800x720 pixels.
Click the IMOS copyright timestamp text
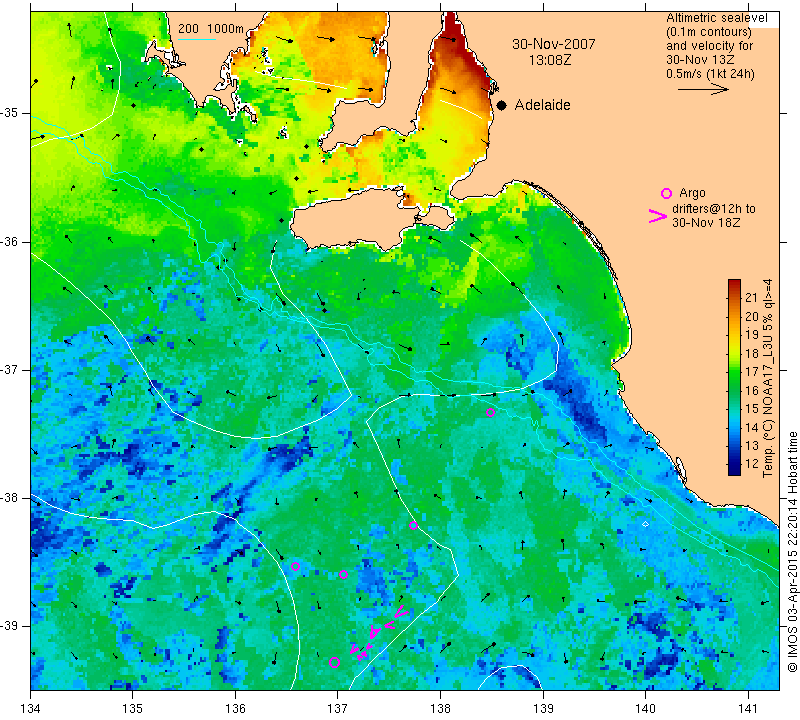point(792,552)
